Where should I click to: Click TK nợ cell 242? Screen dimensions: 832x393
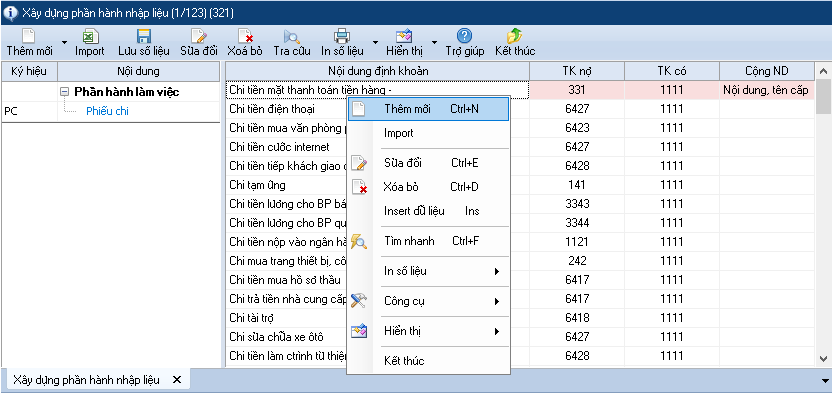point(577,261)
